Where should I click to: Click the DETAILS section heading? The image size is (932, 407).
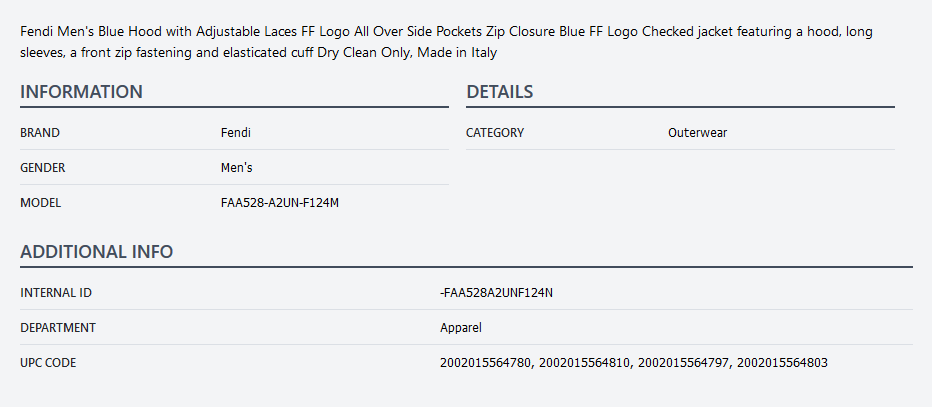(x=500, y=92)
